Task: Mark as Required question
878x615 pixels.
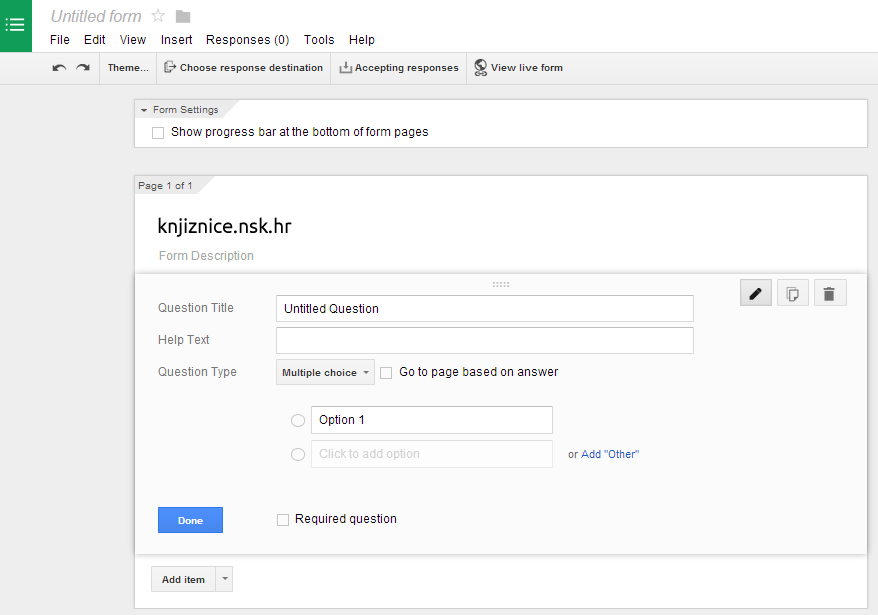Action: click(x=283, y=520)
